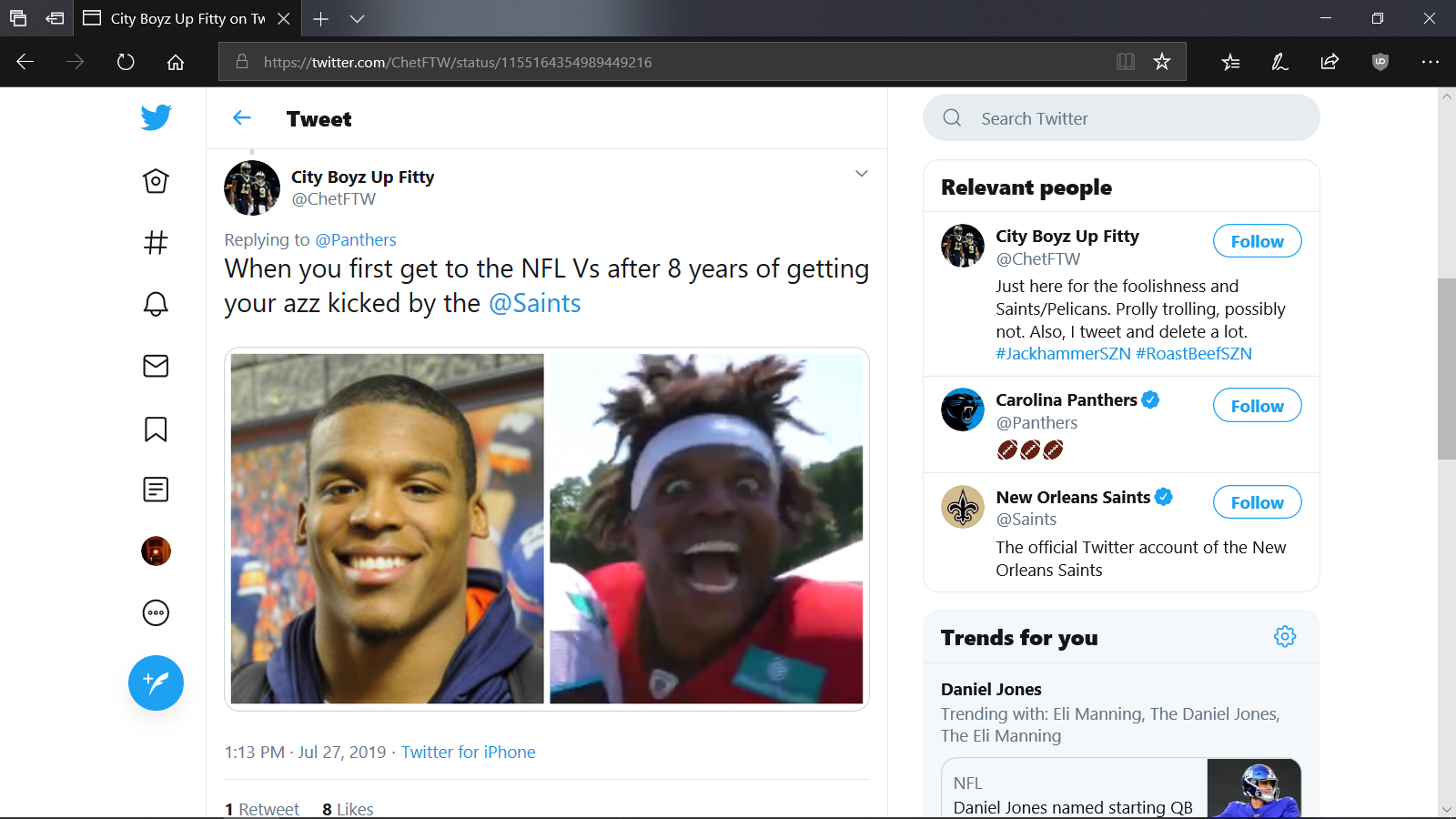The height and width of the screenshot is (819, 1456).
Task: Open the Twitter Home icon in sidebar
Action: tap(156, 181)
